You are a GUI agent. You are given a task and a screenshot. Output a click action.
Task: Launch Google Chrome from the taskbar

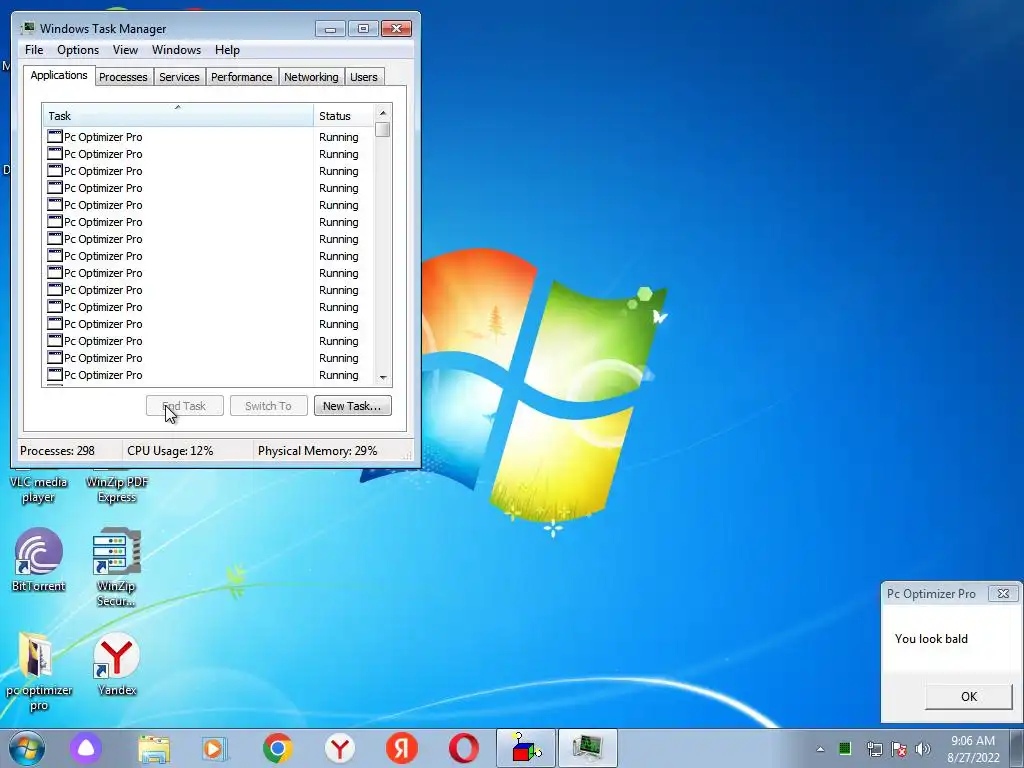[x=278, y=748]
